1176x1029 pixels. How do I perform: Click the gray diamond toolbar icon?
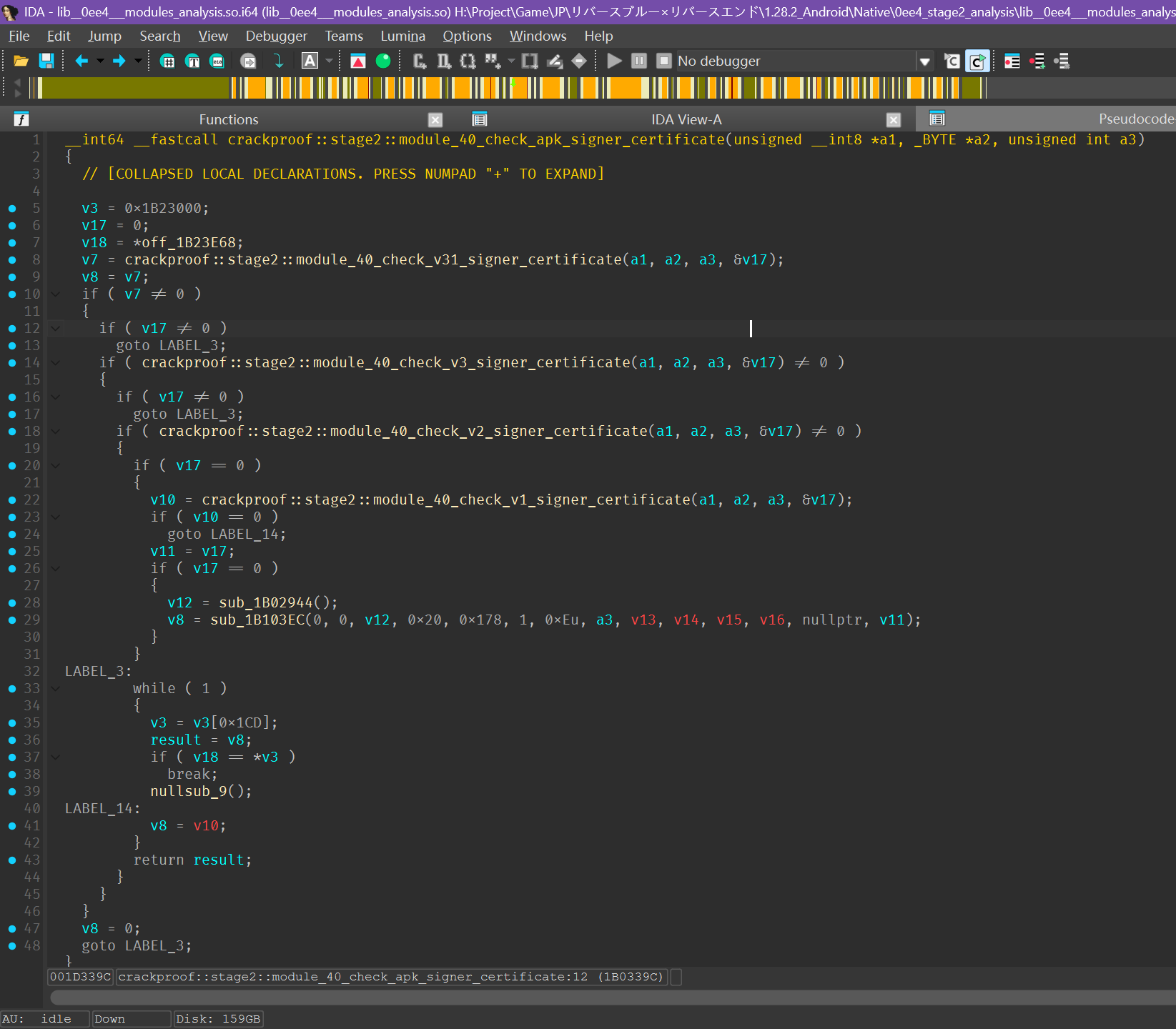click(579, 61)
